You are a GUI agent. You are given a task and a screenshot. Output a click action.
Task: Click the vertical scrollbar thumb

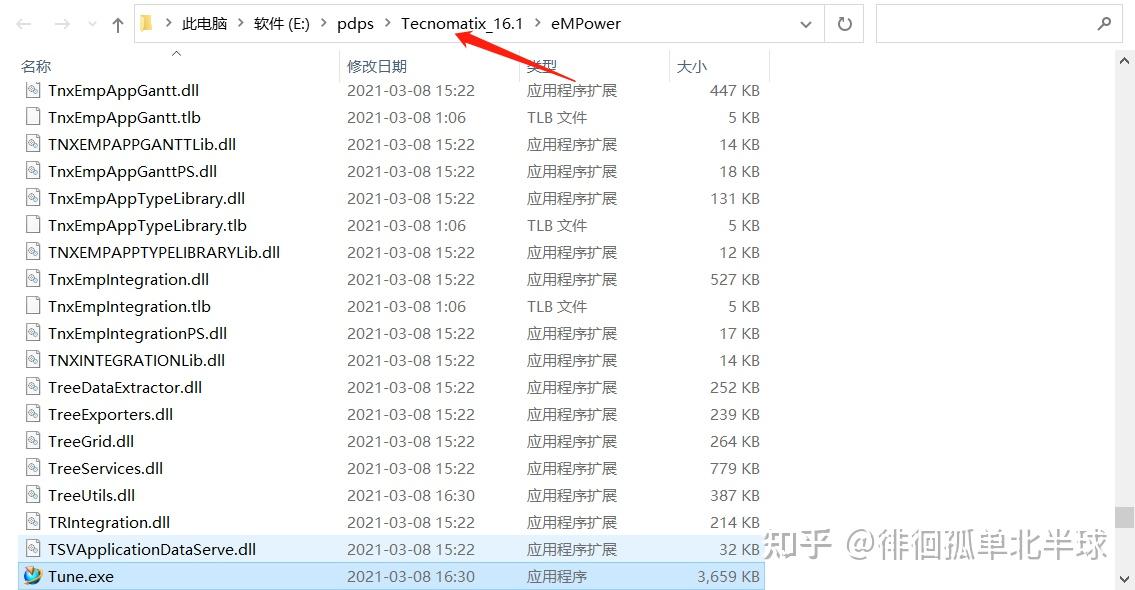point(1125,518)
